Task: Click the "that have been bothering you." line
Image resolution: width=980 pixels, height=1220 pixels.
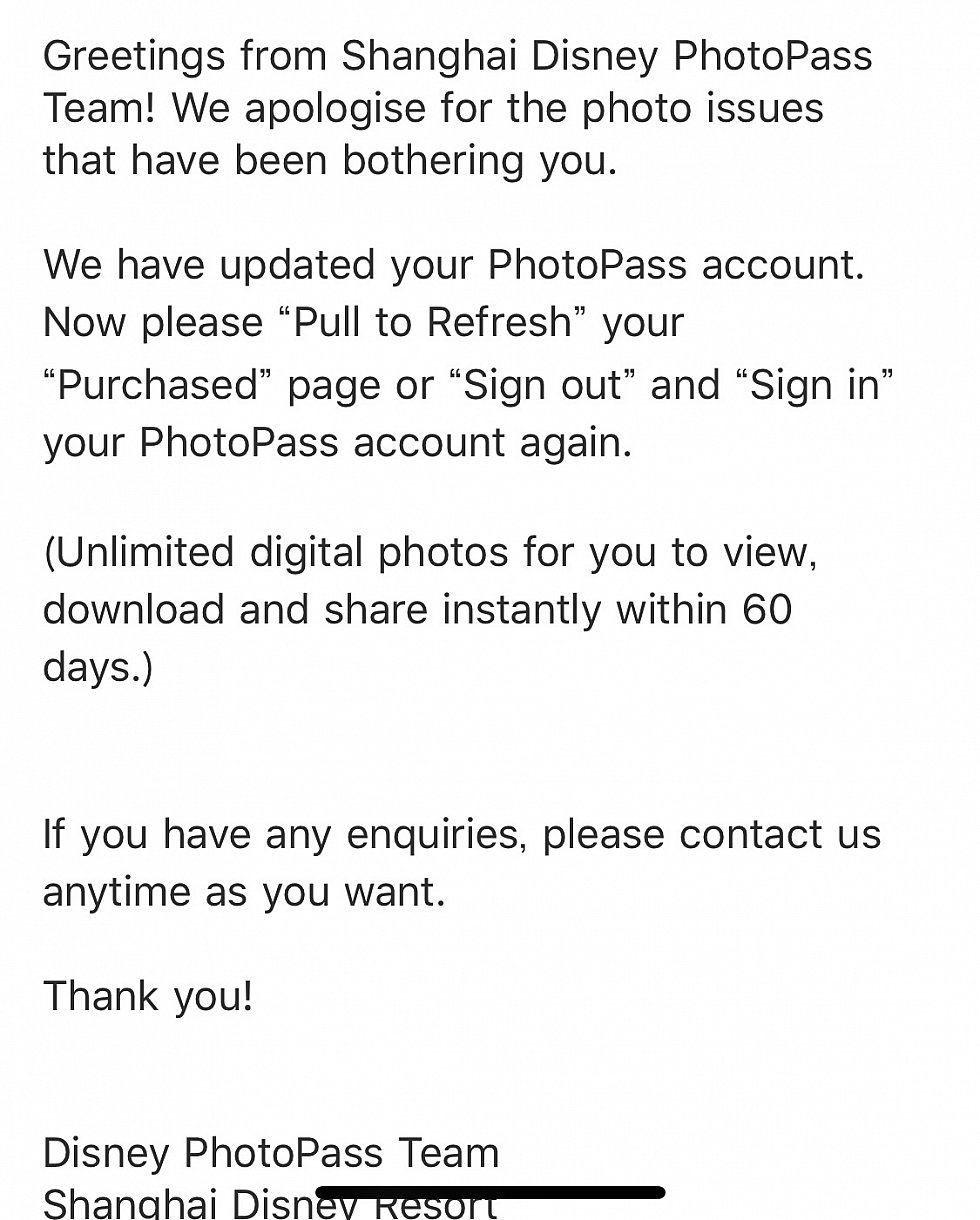Action: pos(330,161)
